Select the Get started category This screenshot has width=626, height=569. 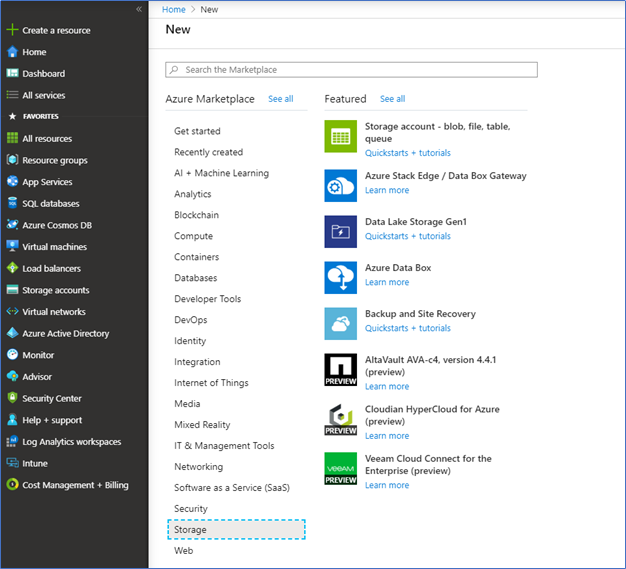(197, 131)
